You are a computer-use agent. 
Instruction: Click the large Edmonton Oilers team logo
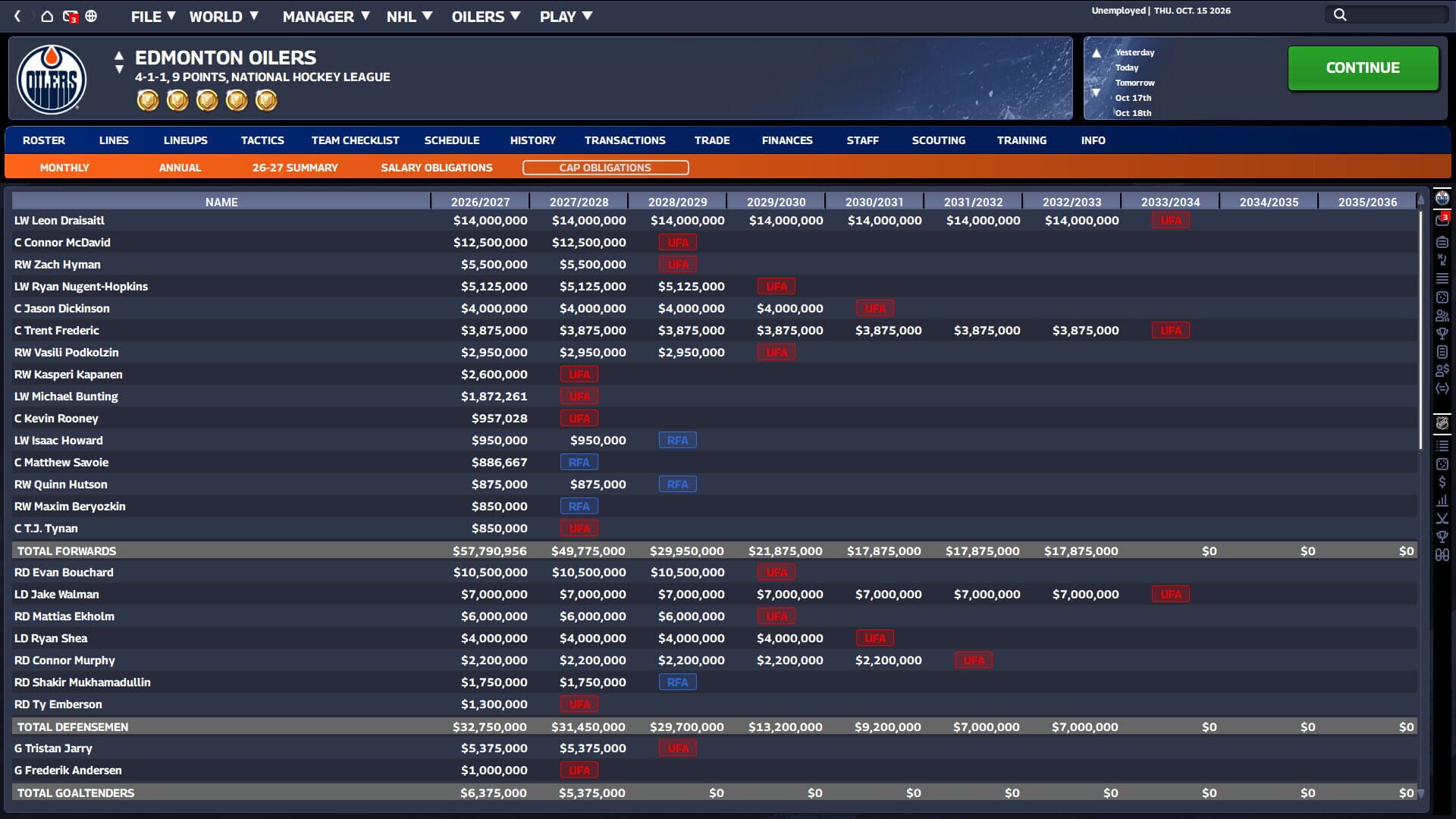tap(52, 79)
